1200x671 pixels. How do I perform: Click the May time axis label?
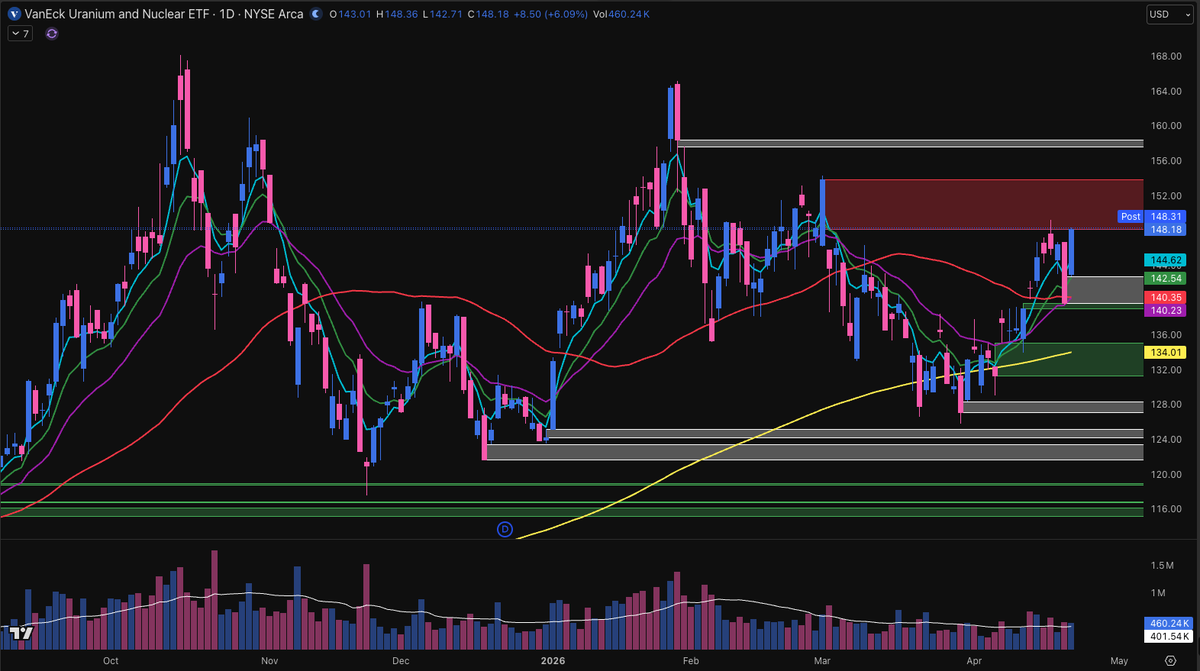click(x=1118, y=661)
